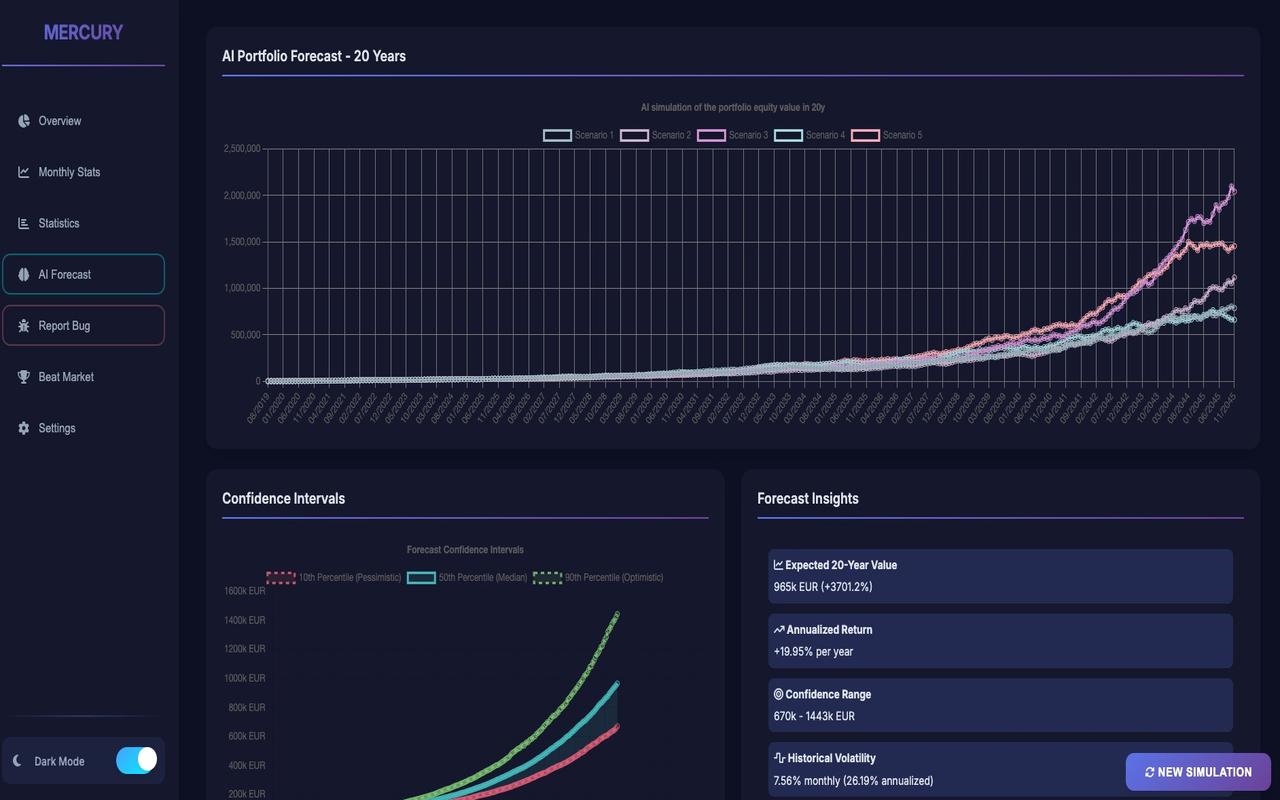The height and width of the screenshot is (800, 1280).
Task: Click the Expected 20-Year Value card
Action: 1000,576
